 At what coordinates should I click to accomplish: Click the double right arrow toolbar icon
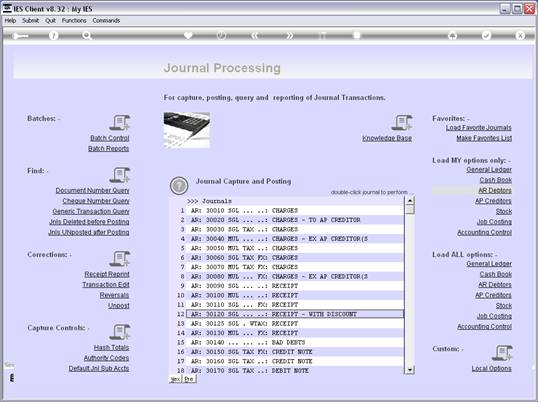pyautogui.click(x=290, y=36)
